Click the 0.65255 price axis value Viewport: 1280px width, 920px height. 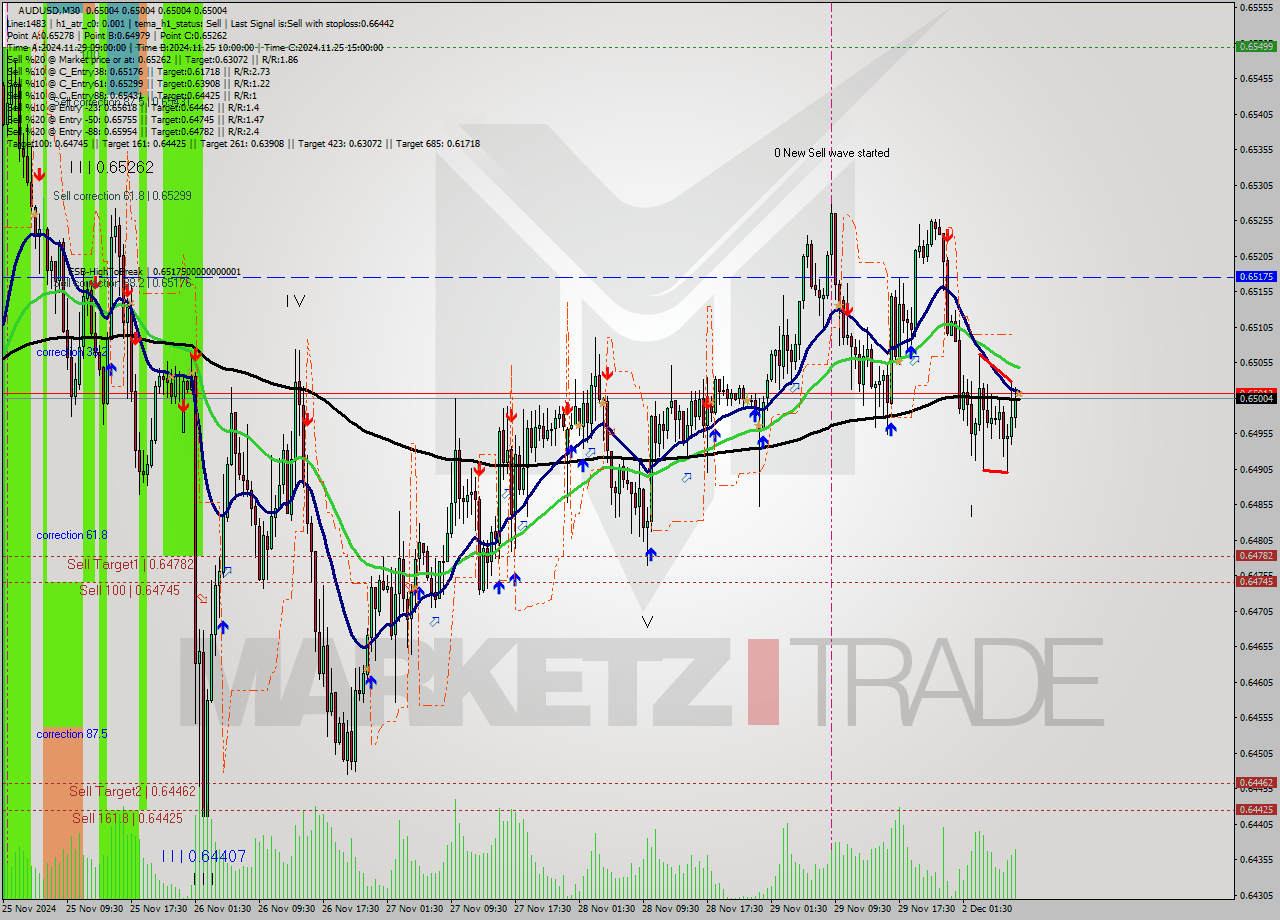[x=1256, y=220]
